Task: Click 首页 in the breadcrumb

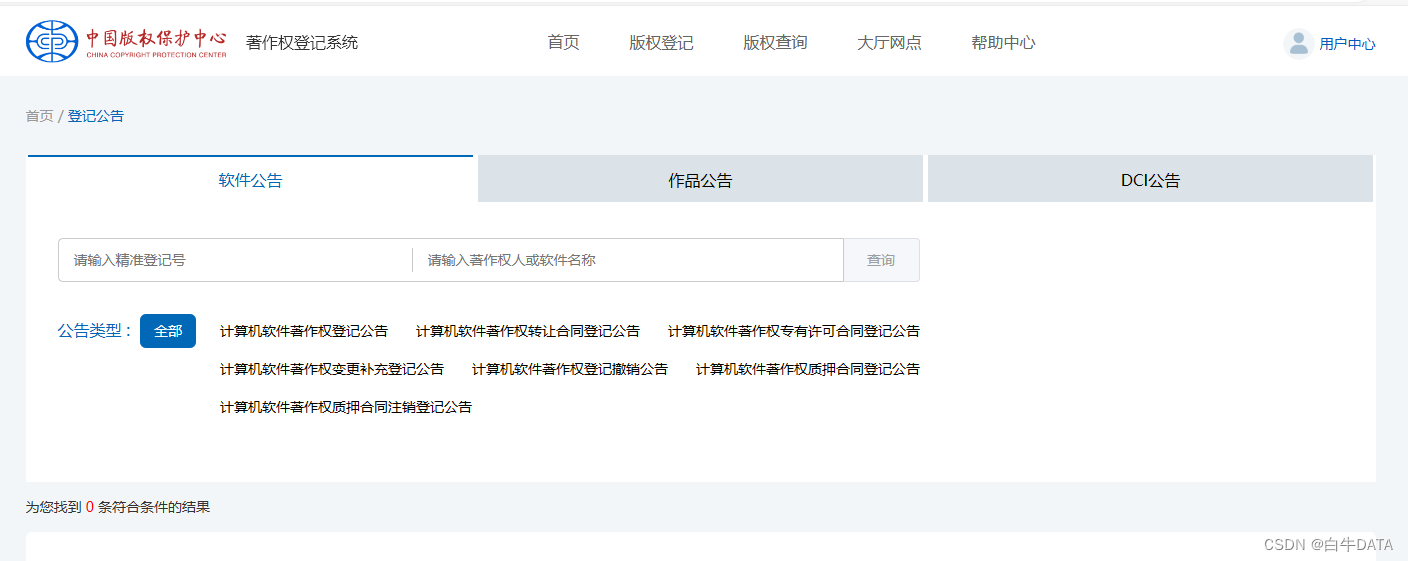Action: click(x=39, y=116)
